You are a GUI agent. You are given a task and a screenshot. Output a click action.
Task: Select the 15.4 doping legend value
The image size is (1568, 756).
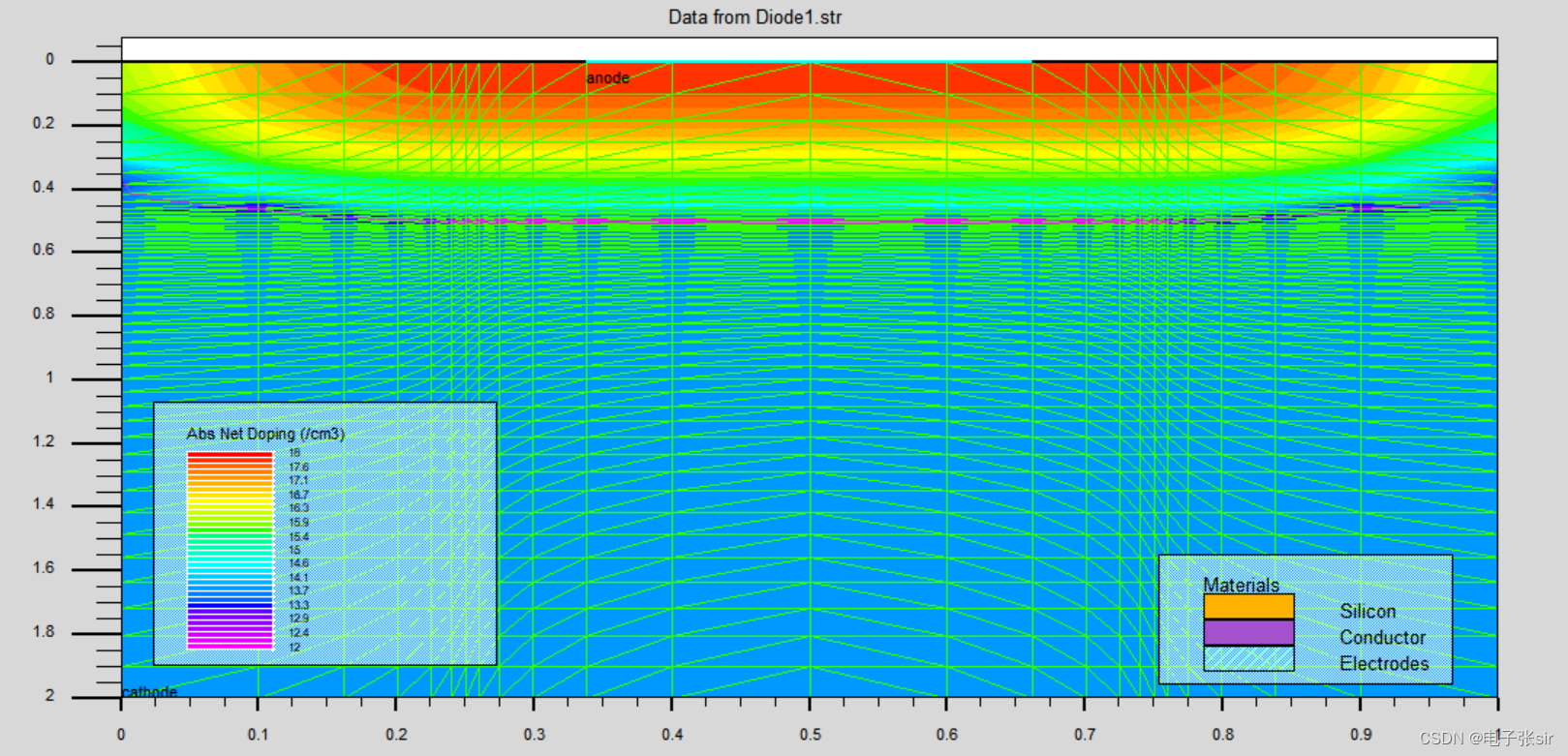coord(298,536)
